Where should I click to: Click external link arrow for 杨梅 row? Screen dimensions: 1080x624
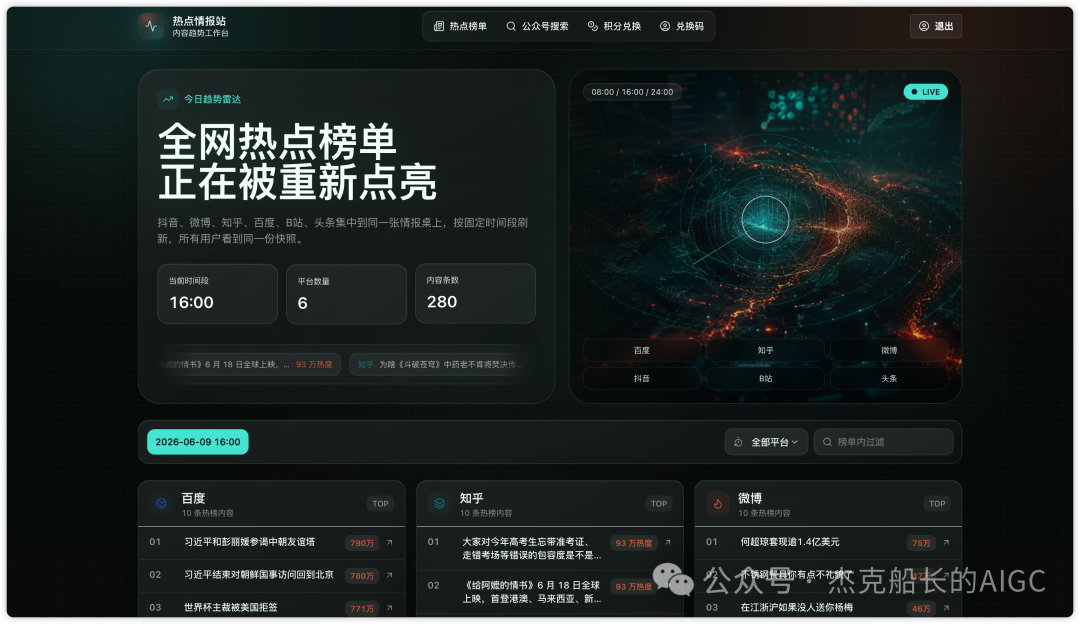(x=946, y=607)
